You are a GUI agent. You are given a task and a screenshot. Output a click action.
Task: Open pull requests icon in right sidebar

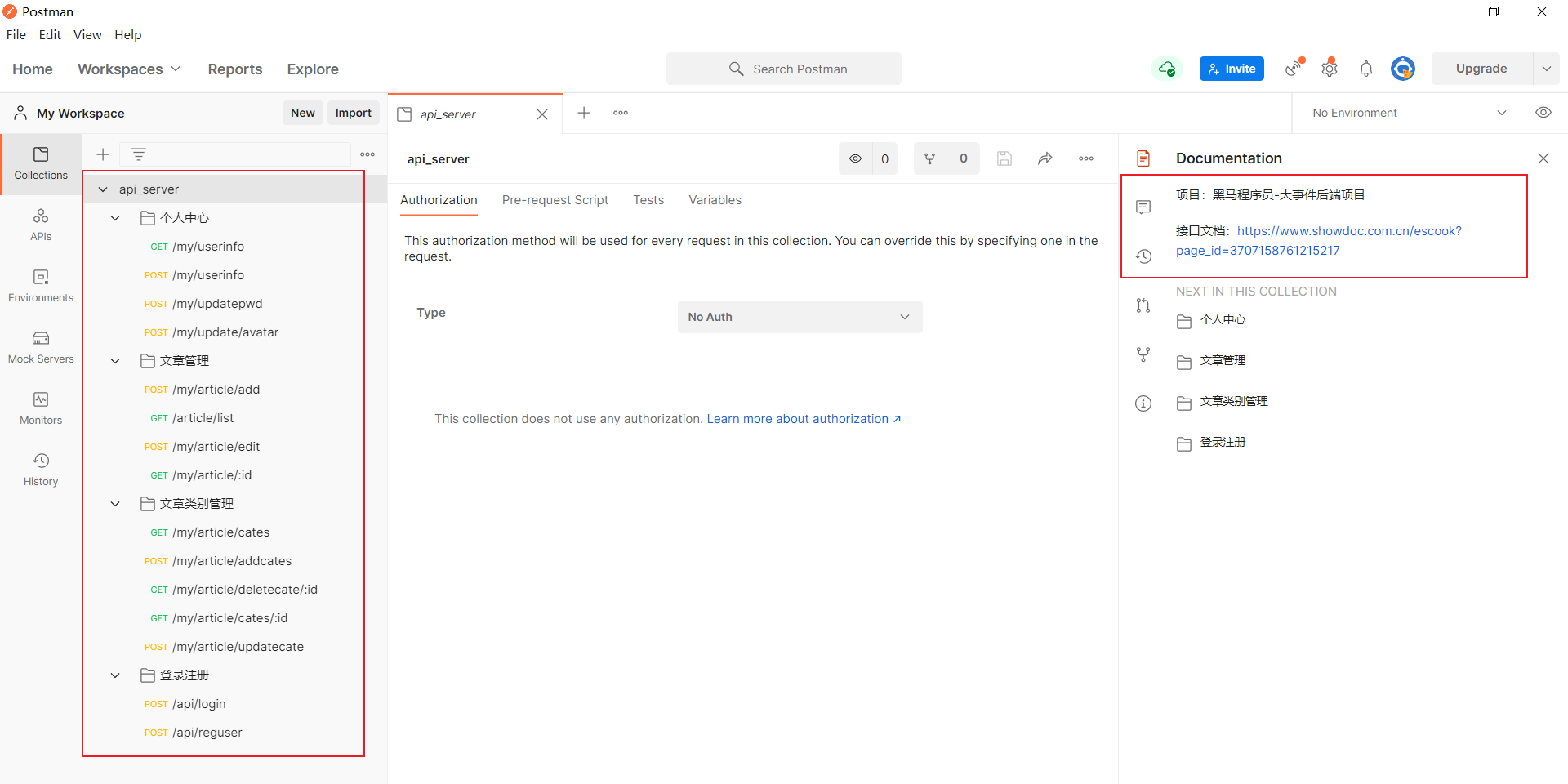(1143, 305)
